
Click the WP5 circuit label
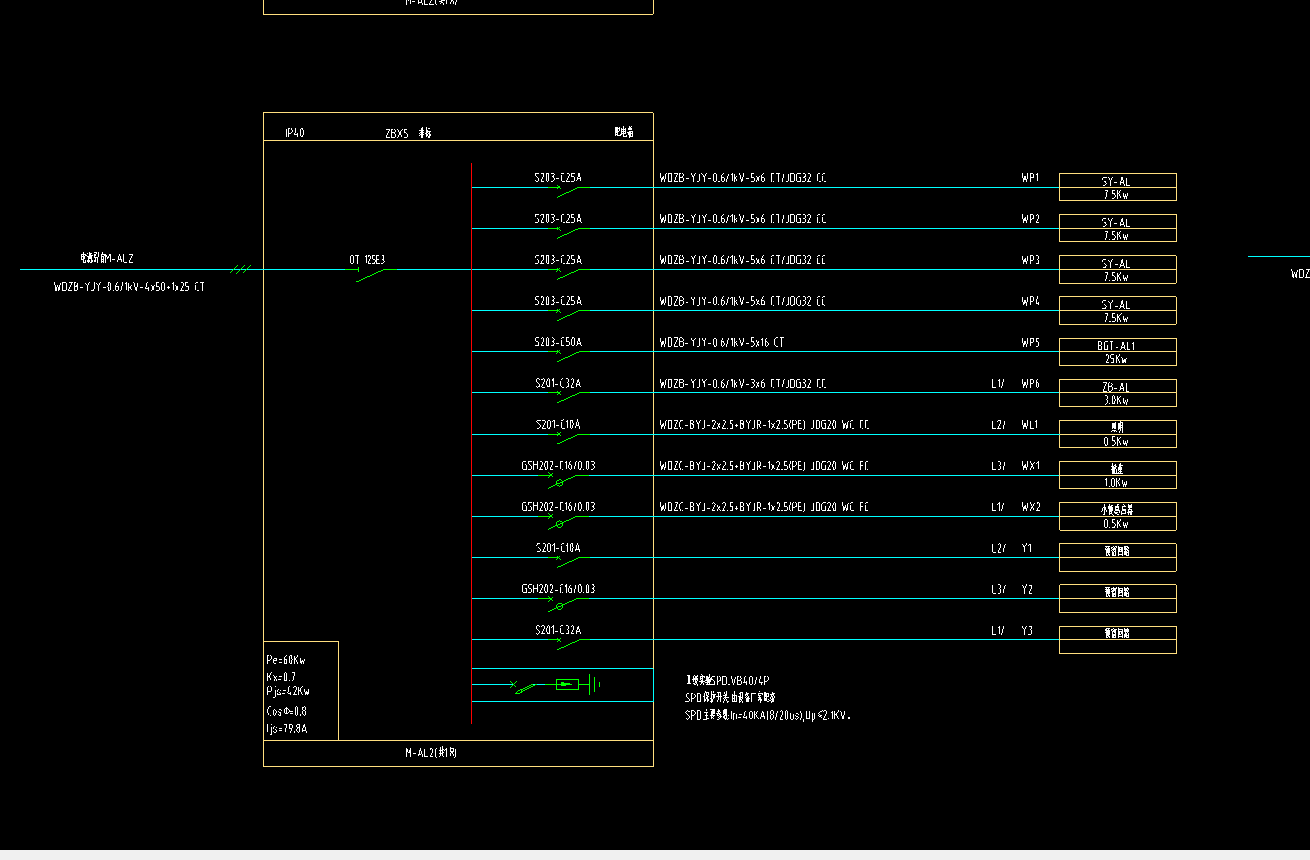pos(1030,343)
